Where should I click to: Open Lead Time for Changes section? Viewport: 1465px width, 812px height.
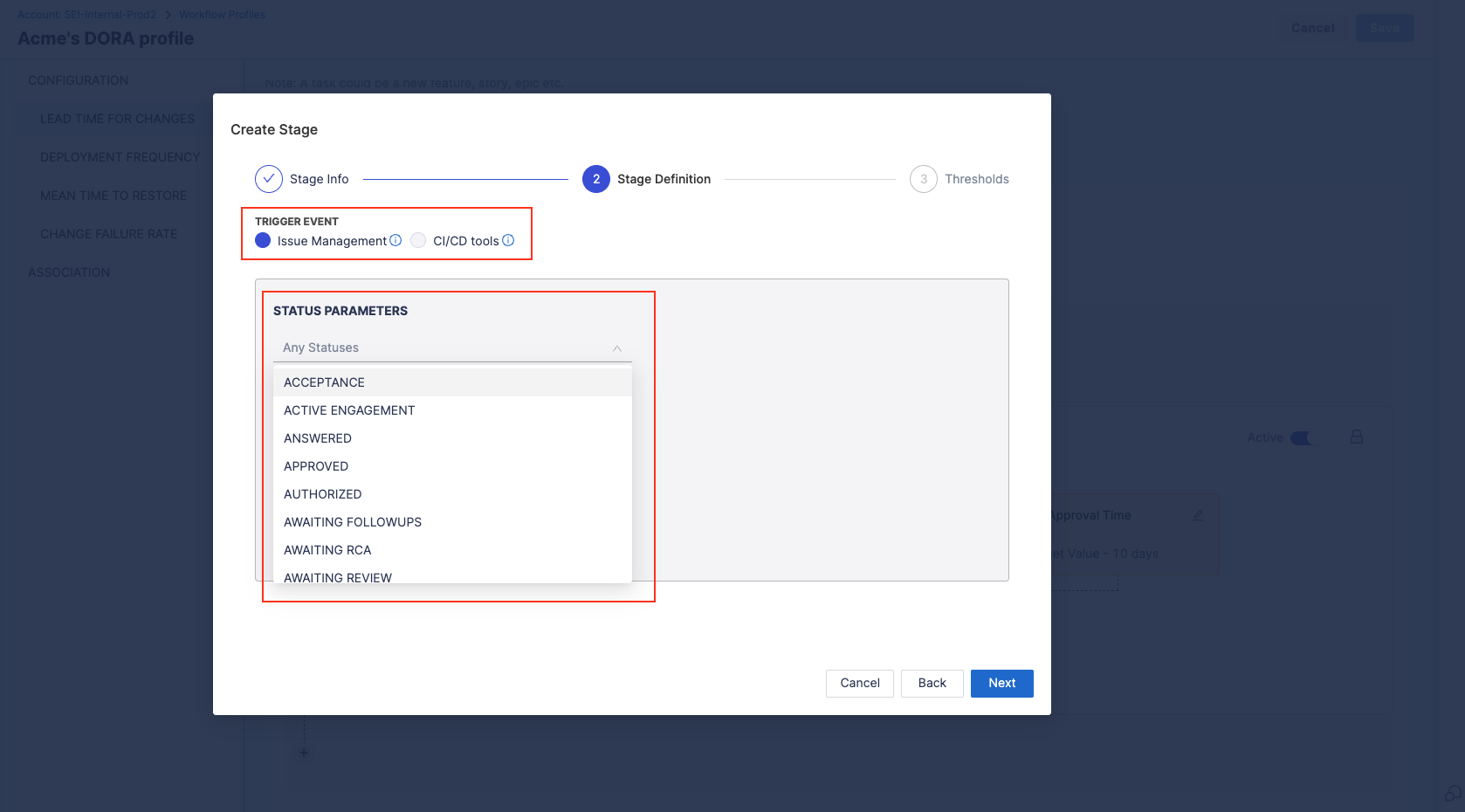pyautogui.click(x=117, y=119)
